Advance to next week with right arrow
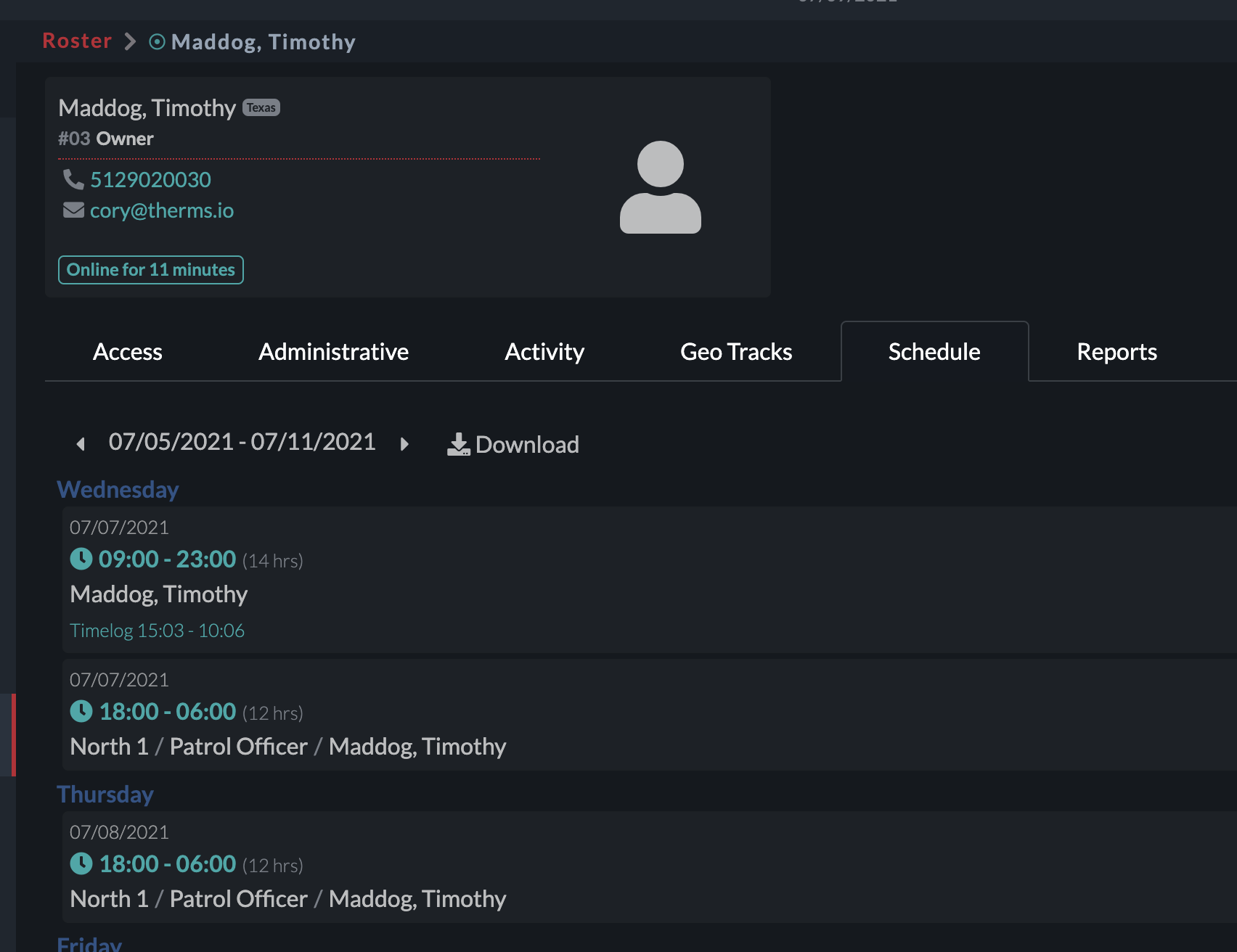Viewport: 1237px width, 952px height. tap(404, 443)
